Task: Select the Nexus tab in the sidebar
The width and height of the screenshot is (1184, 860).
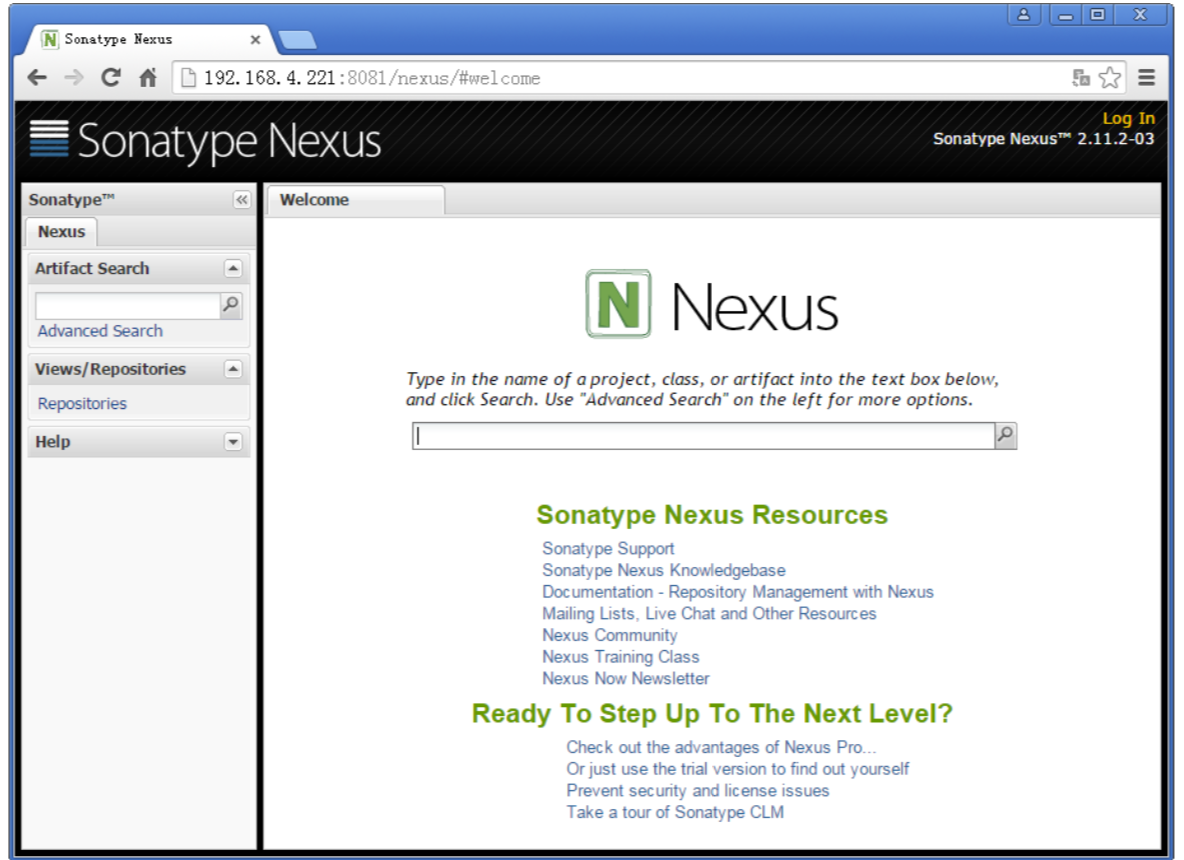Action: 61,232
